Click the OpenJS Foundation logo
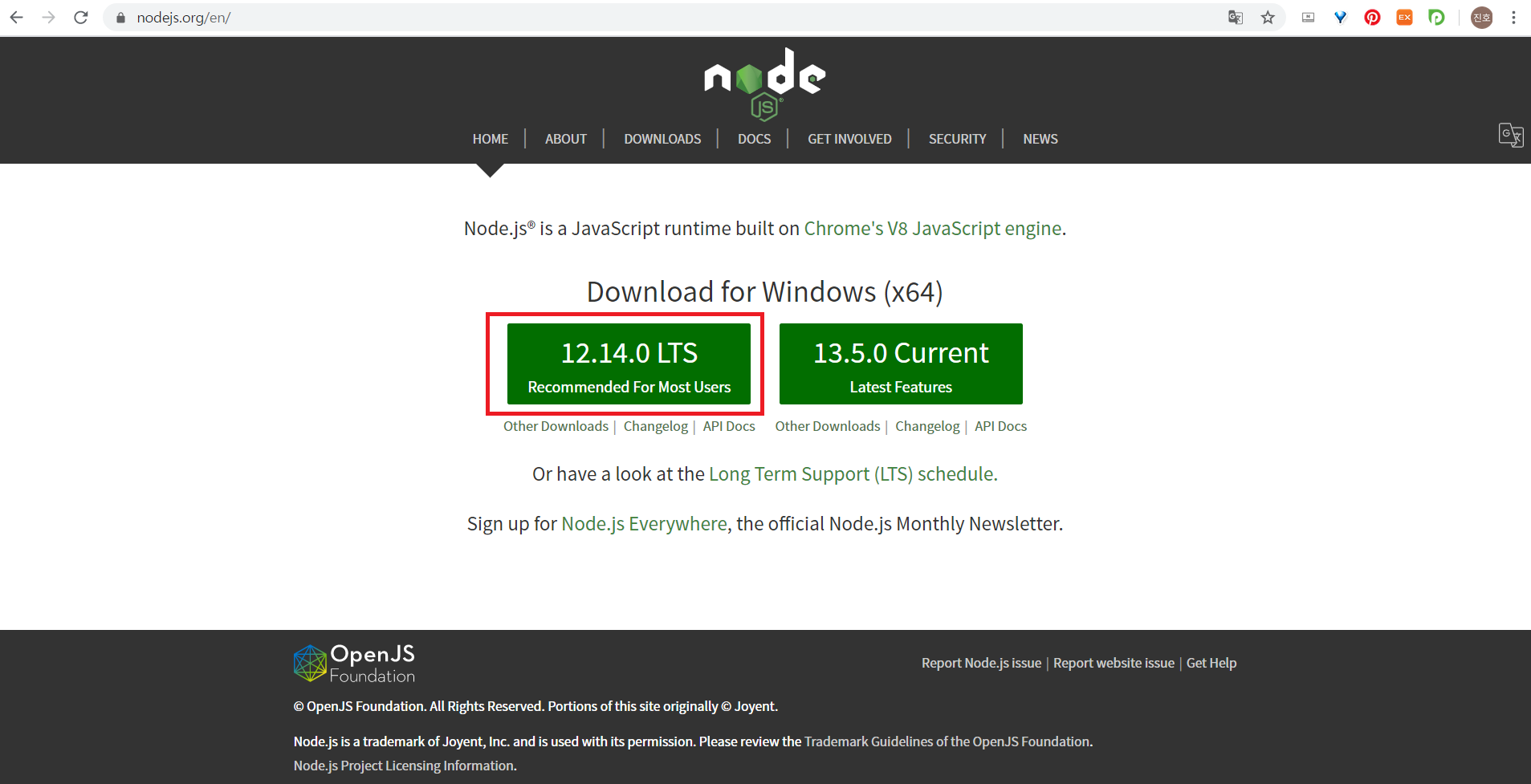 click(x=354, y=664)
